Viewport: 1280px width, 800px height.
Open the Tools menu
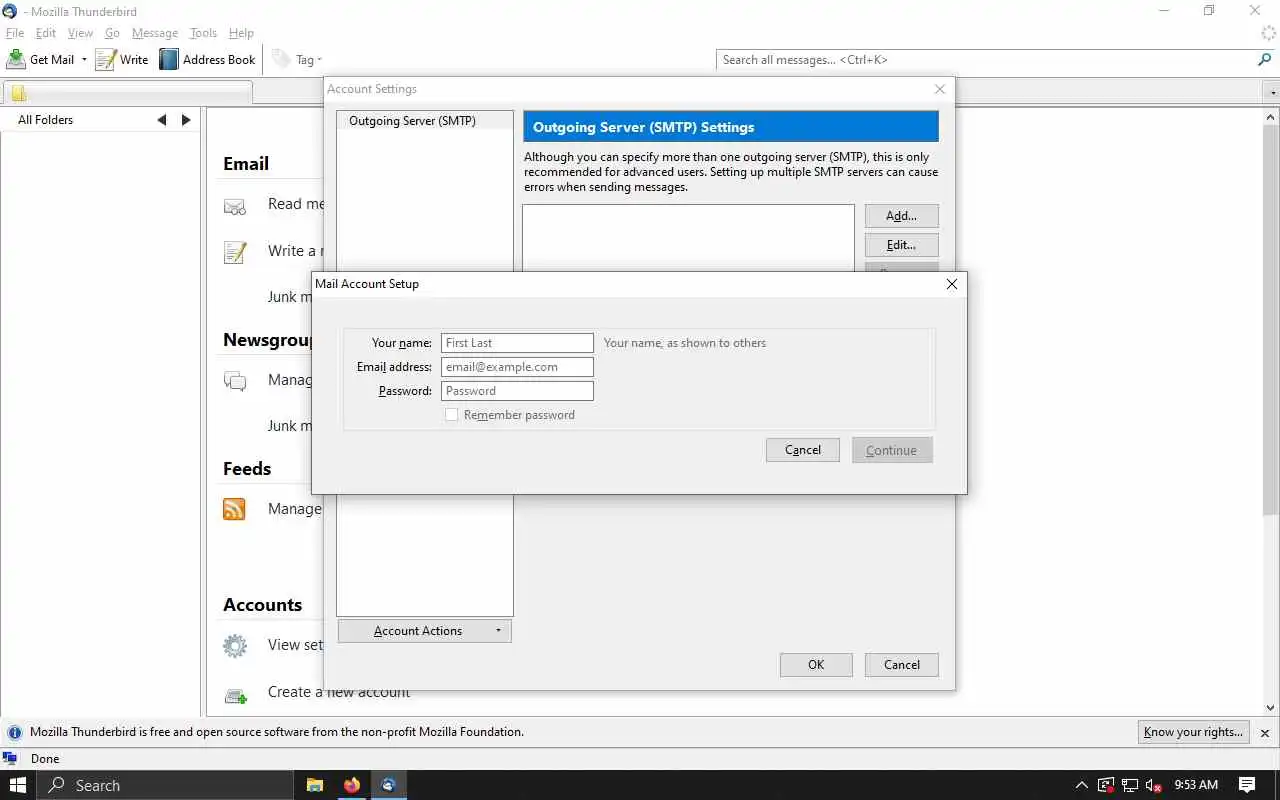[x=203, y=33]
